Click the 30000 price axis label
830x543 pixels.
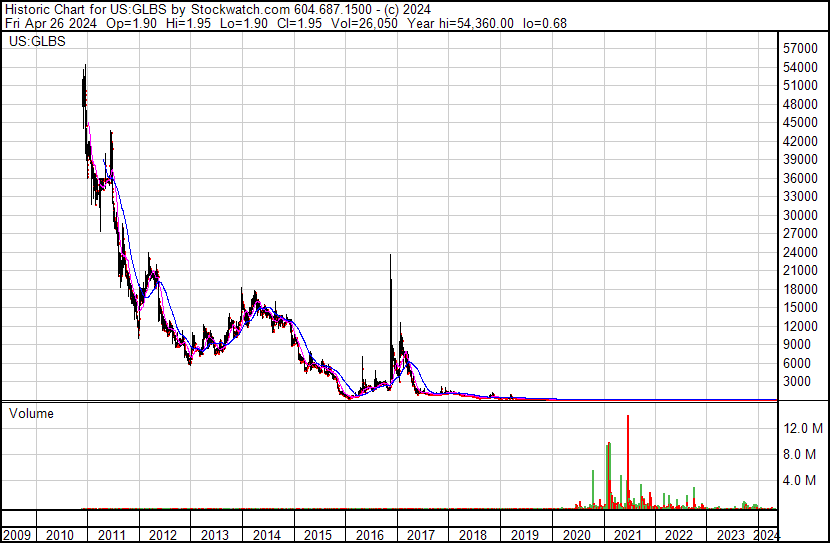coord(803,215)
